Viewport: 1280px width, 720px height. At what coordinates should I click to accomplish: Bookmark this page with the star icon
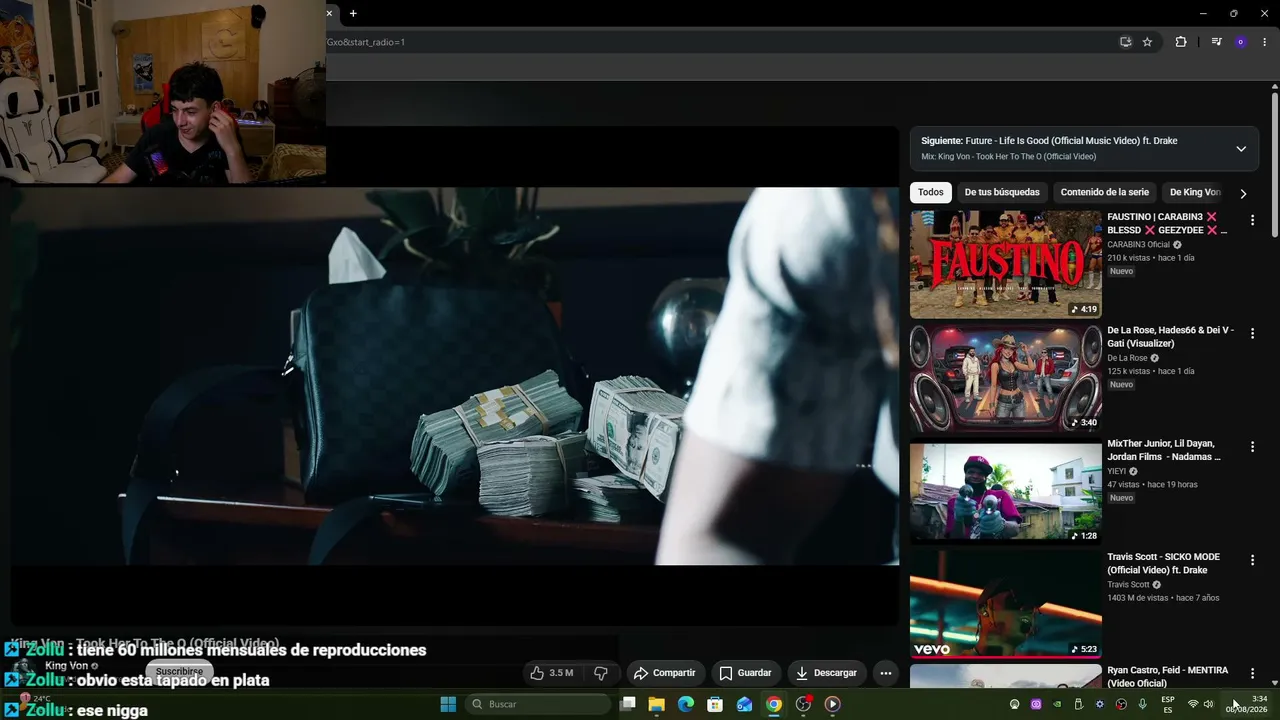tap(1147, 42)
